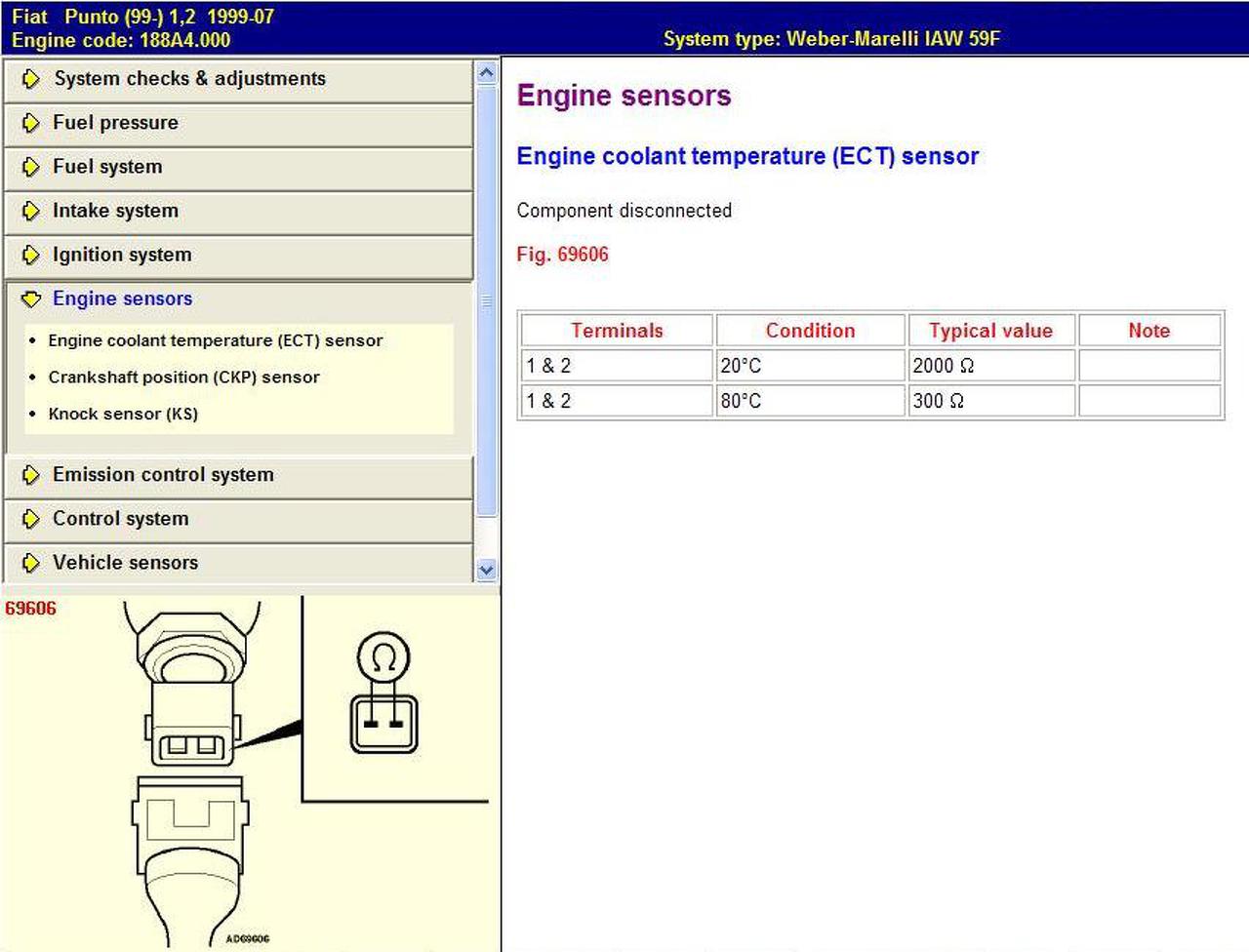Screen dimensions: 1249x952
Task: Click the sidebar scroll down arrow
Action: [487, 570]
